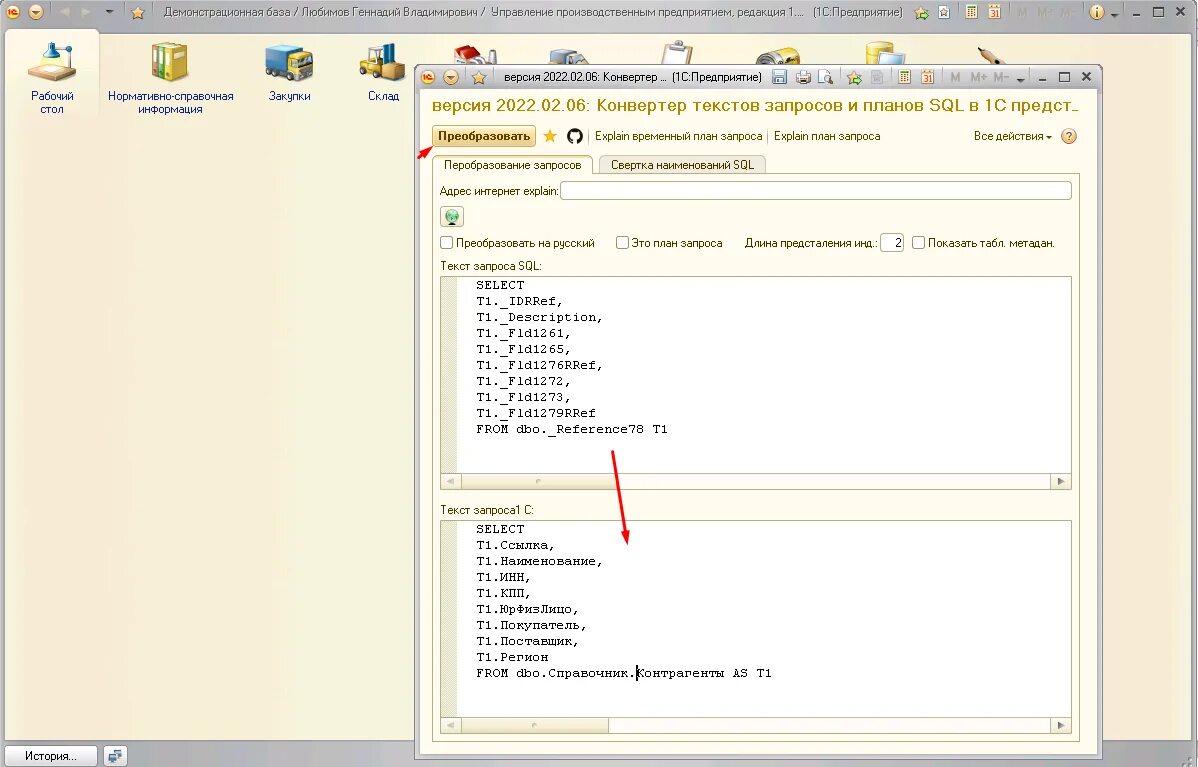Open calculator in converter window title bar
The image size is (1198, 767).
click(905, 77)
